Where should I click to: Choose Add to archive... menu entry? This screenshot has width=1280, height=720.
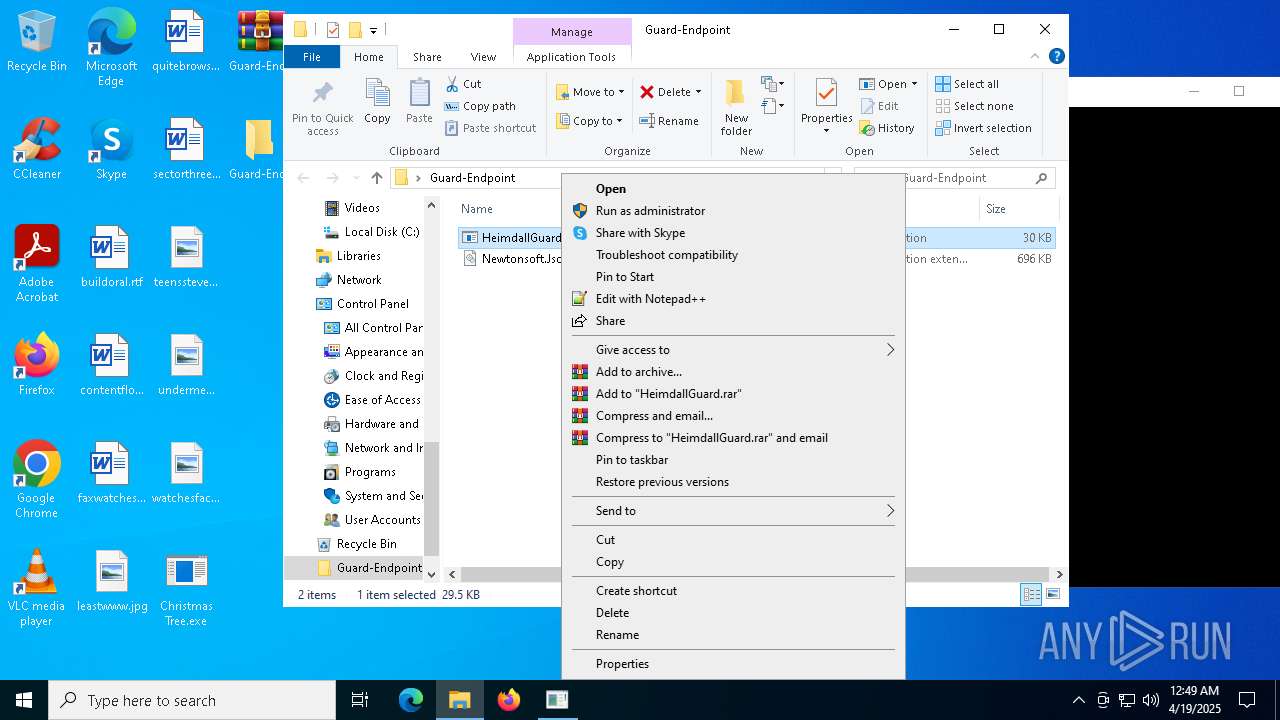[x=734, y=372]
